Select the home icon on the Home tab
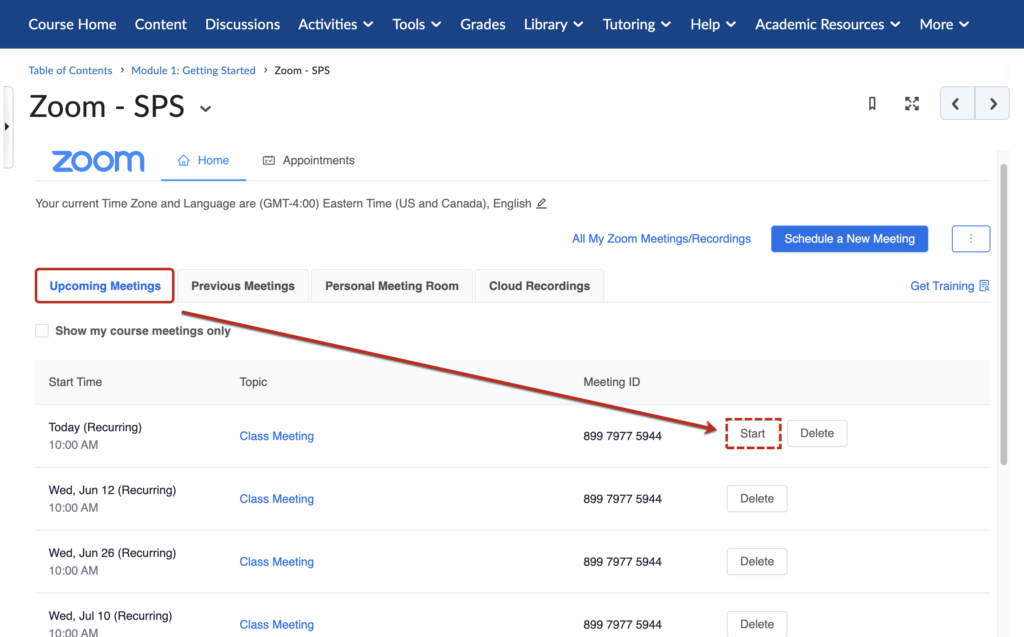The width and height of the screenshot is (1024, 637). pos(183,159)
